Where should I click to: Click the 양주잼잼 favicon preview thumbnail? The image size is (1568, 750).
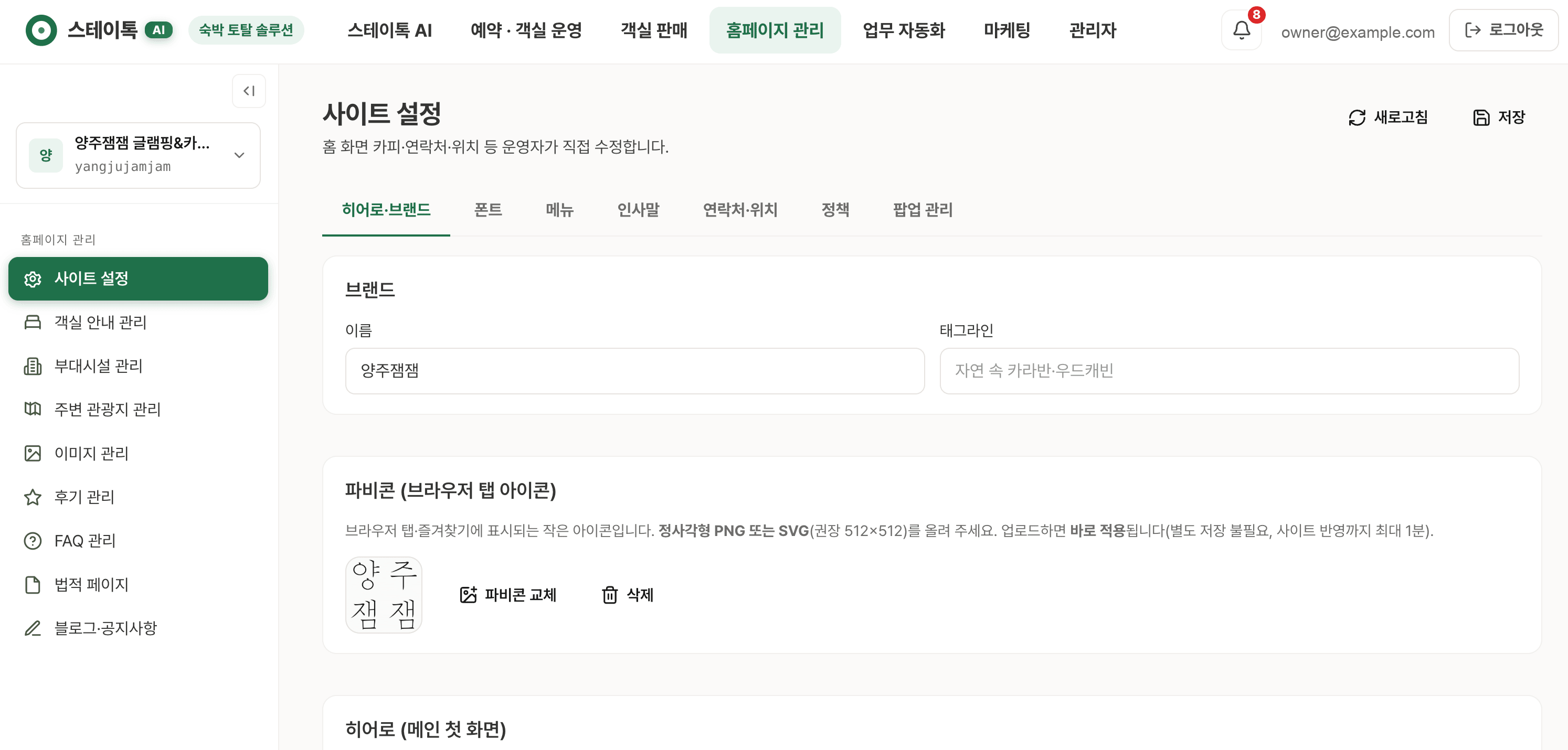(384, 595)
